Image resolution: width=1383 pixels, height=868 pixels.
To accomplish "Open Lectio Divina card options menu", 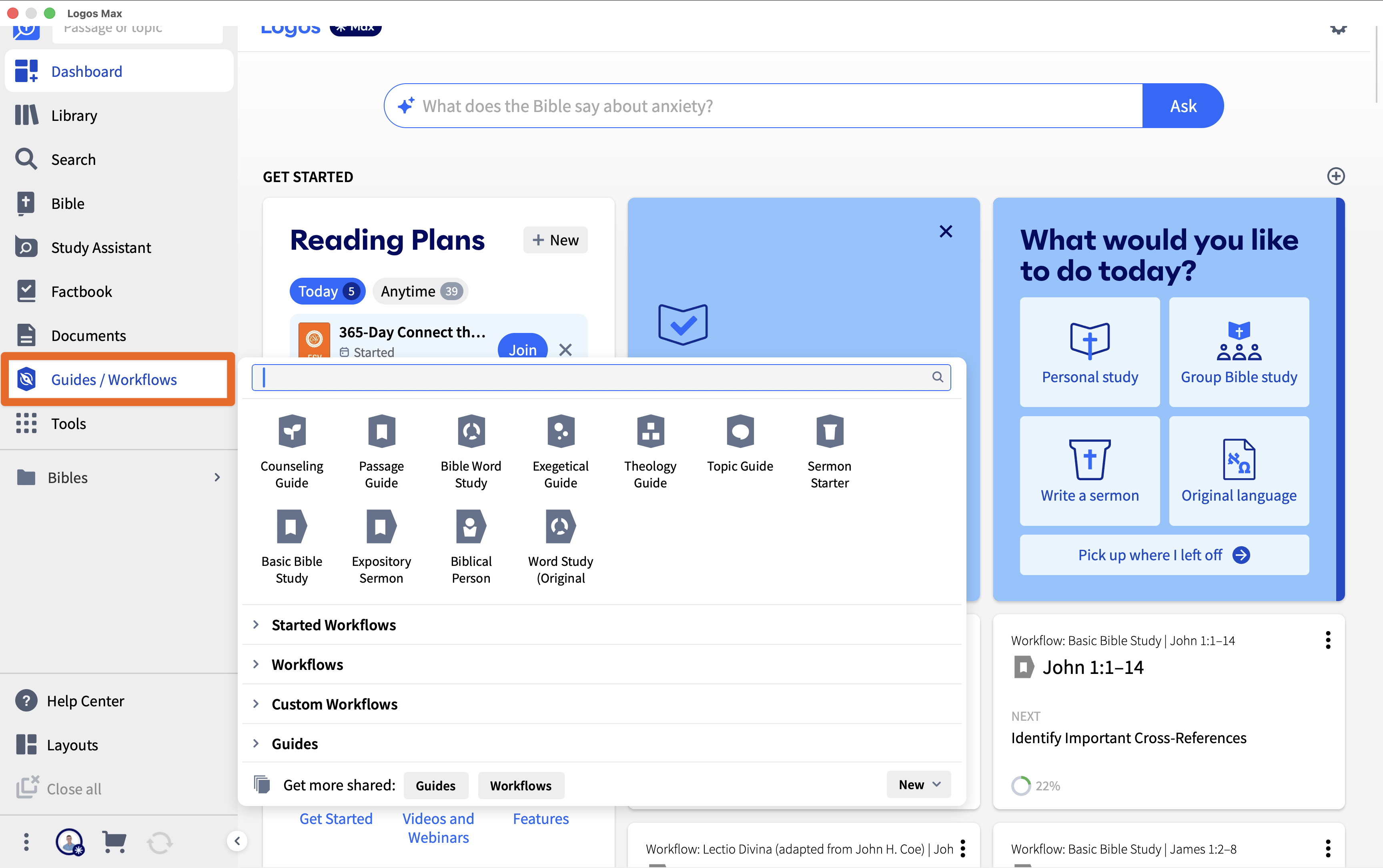I will click(963, 848).
